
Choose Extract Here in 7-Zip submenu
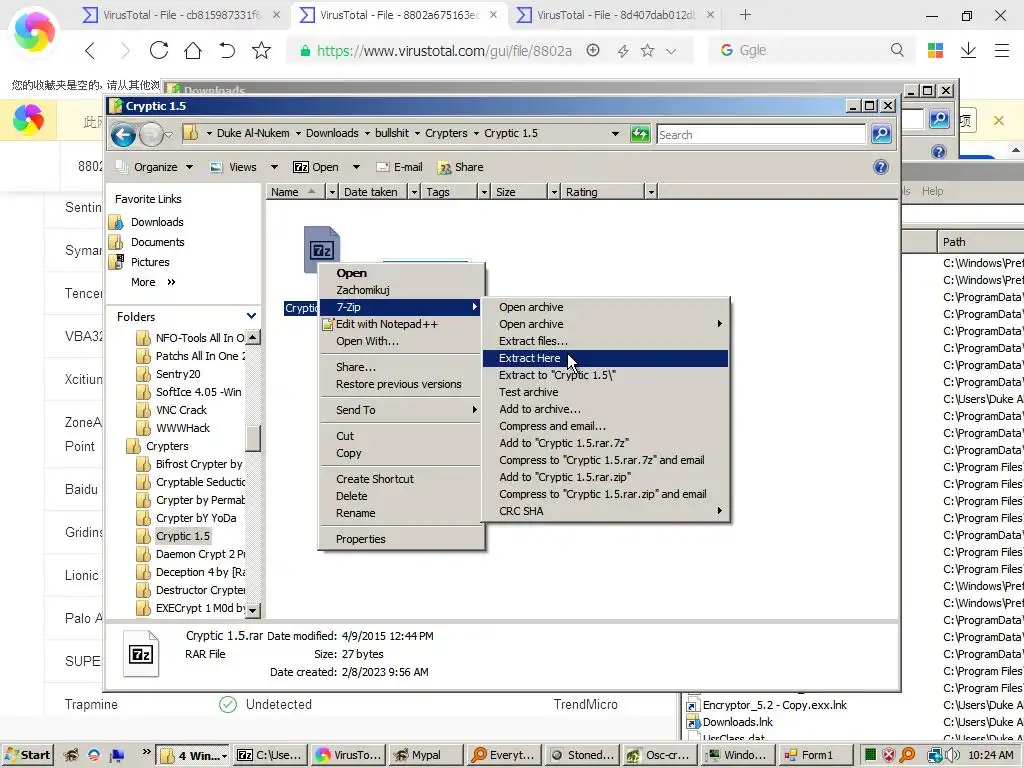(x=605, y=358)
